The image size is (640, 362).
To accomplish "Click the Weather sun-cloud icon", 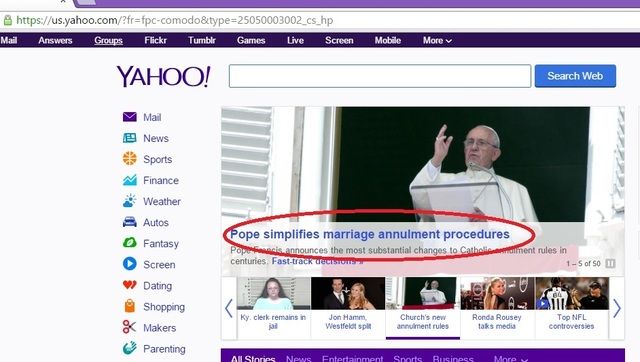I will 130,201.
